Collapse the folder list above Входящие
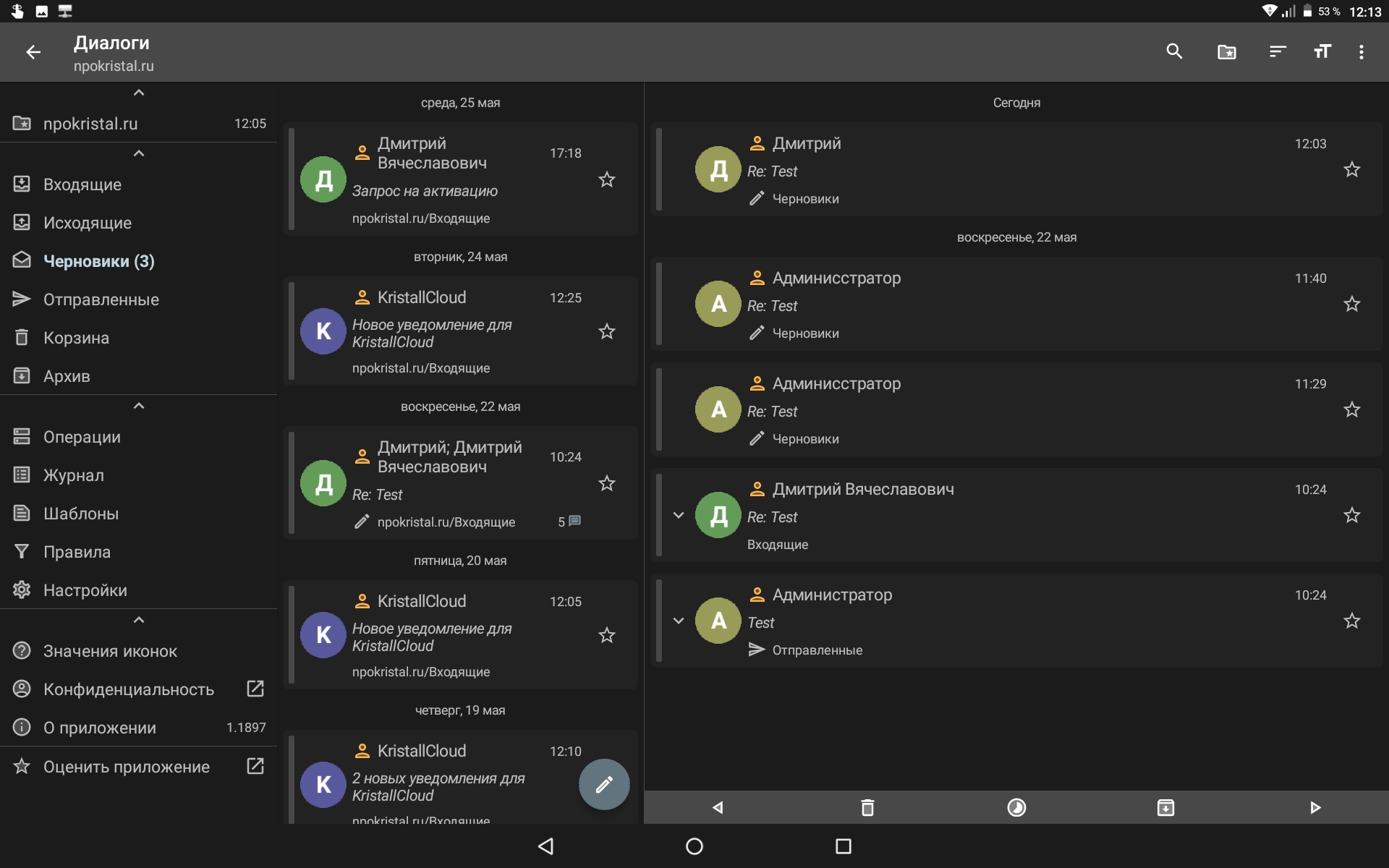This screenshot has height=868, width=1389. (x=139, y=153)
